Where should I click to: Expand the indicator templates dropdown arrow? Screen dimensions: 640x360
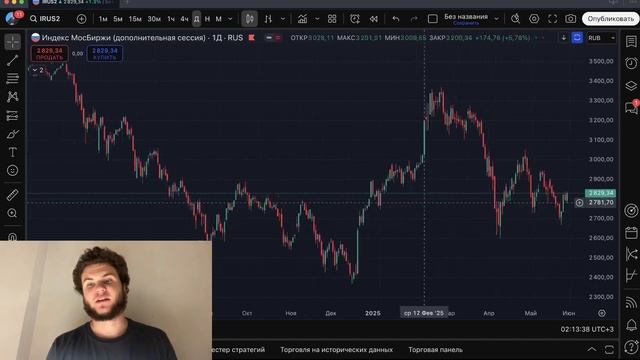[x=317, y=19]
